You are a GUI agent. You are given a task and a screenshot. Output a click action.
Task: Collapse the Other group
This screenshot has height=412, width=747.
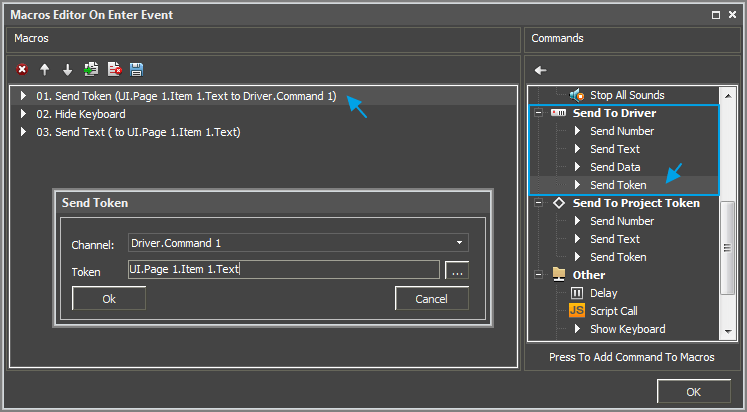(x=538, y=275)
